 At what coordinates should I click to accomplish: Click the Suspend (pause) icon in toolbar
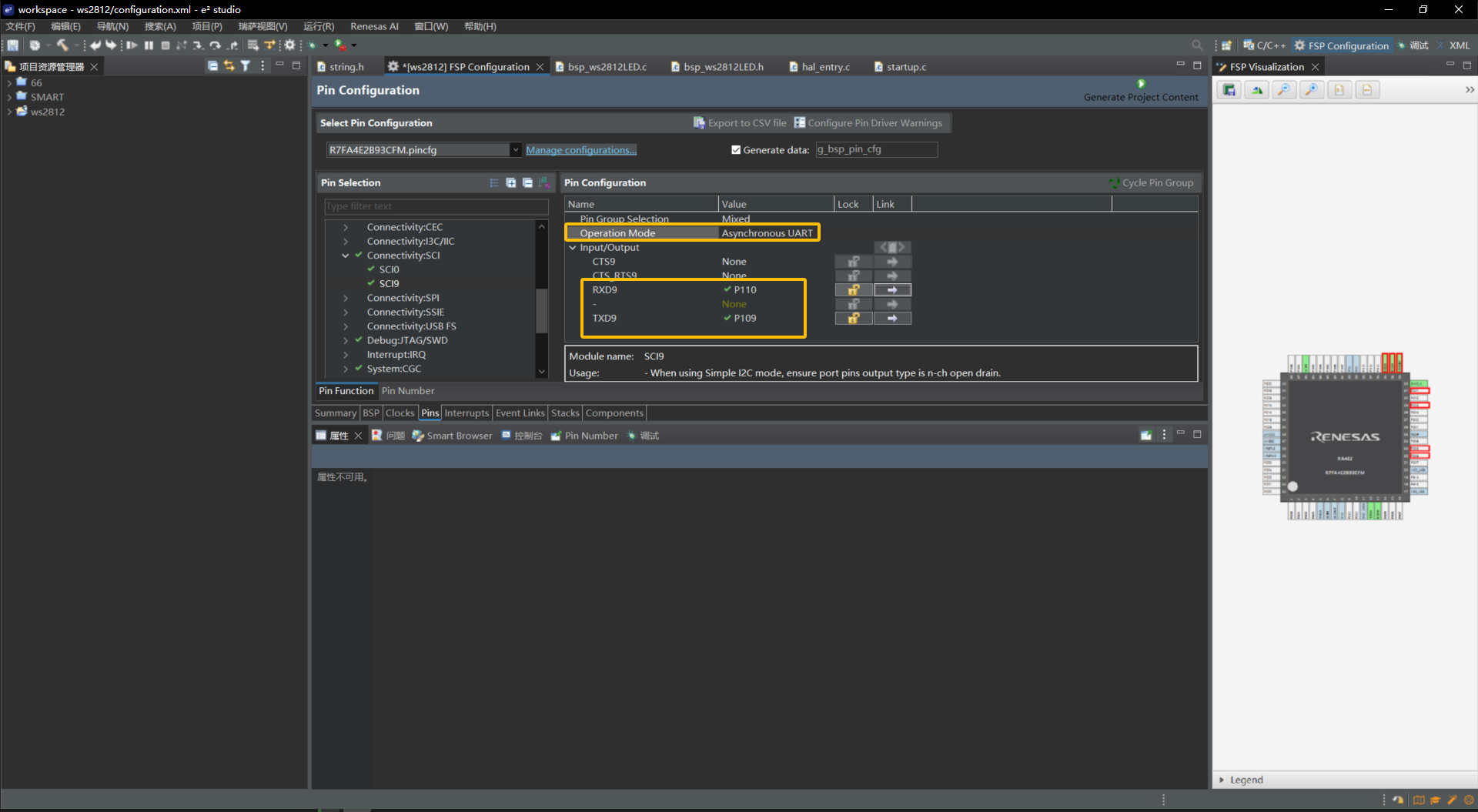coord(149,45)
